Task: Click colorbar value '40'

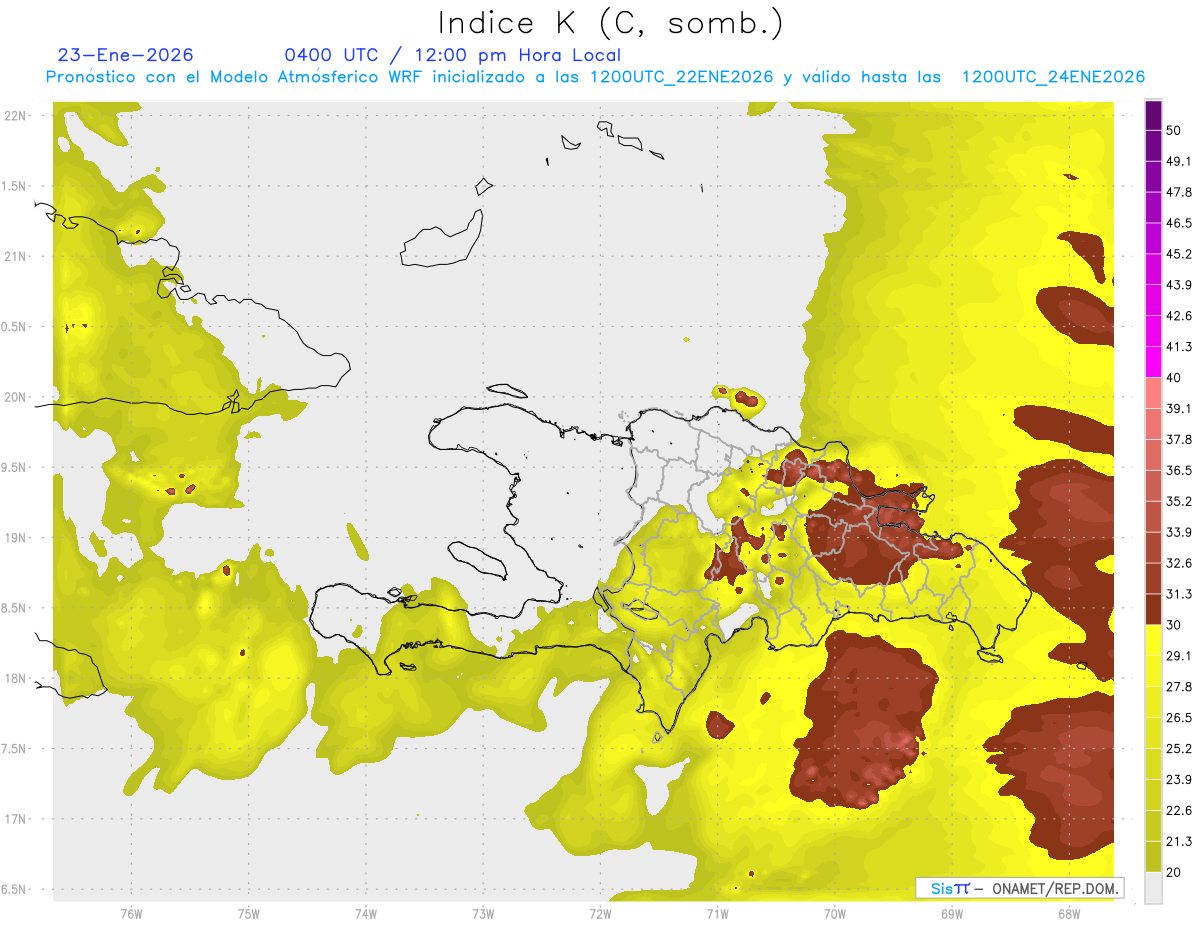Action: (1174, 378)
